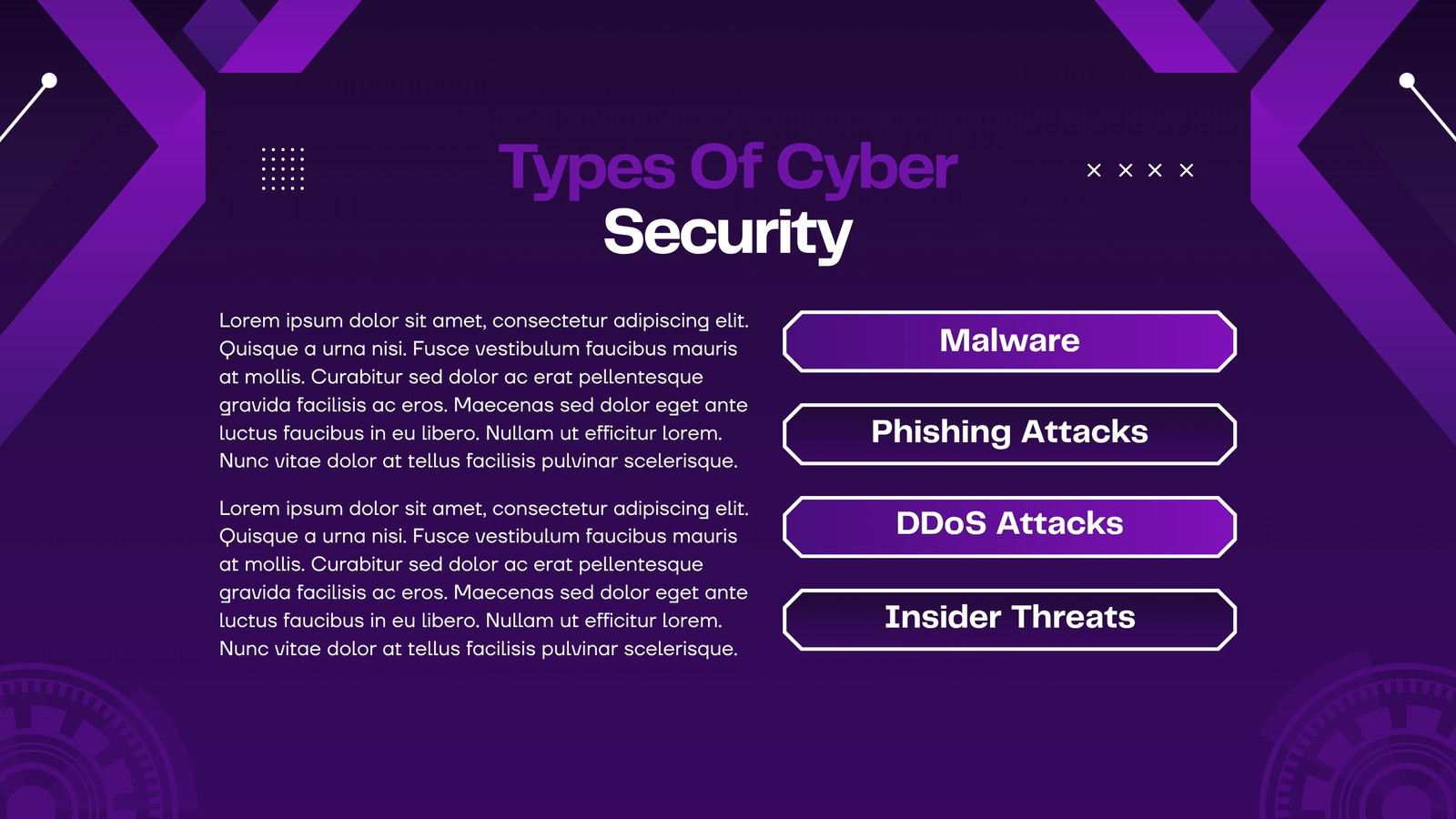The width and height of the screenshot is (1456, 819).
Task: Click the dotted grid icon beside title
Action: pyautogui.click(x=283, y=168)
